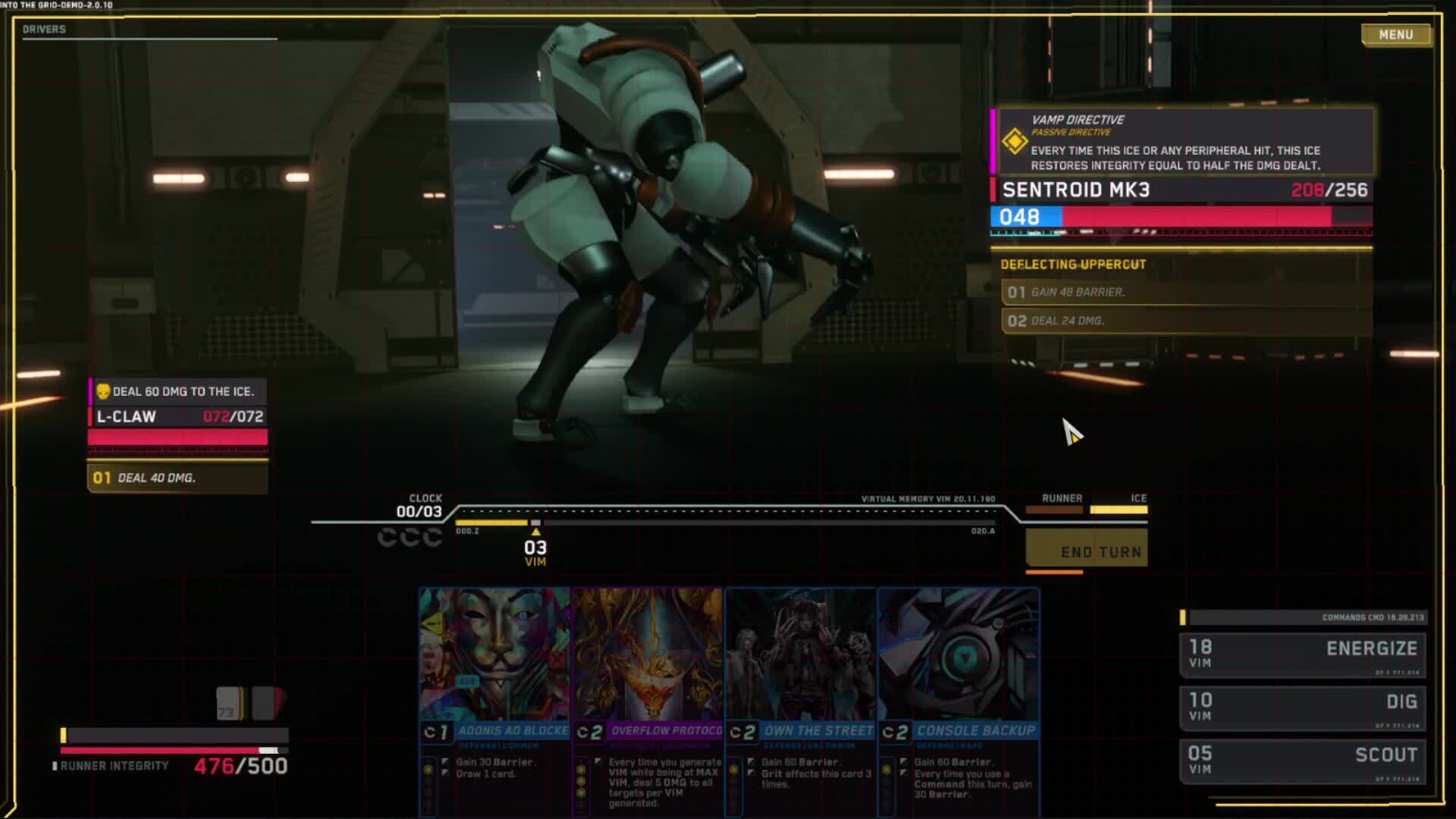Click the Vamp Directive diamond icon
The image size is (1456, 819).
click(x=1014, y=141)
